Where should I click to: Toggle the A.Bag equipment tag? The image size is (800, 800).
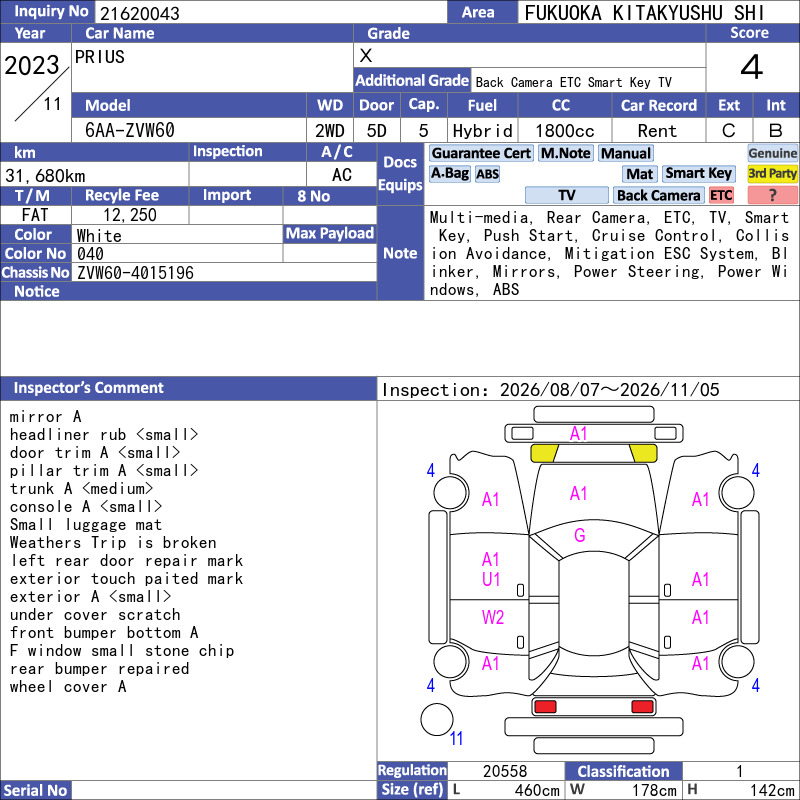tap(449, 174)
